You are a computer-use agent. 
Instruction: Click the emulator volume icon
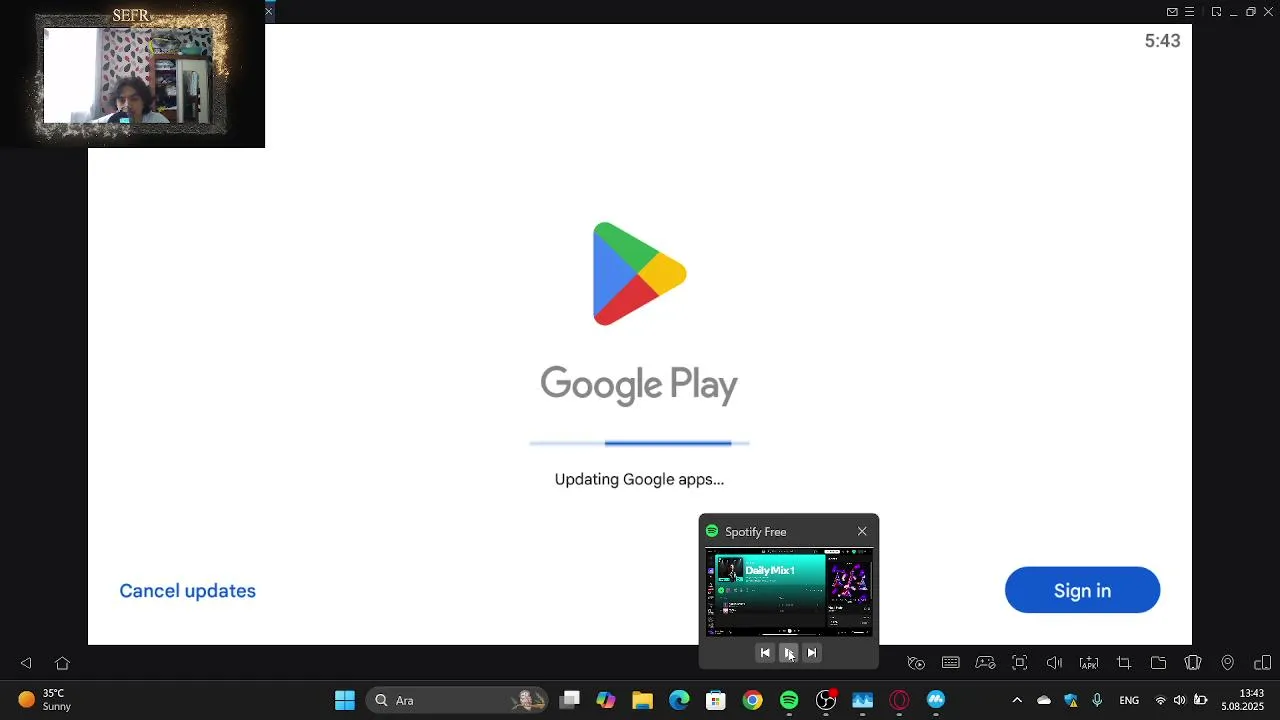[x=1054, y=663]
